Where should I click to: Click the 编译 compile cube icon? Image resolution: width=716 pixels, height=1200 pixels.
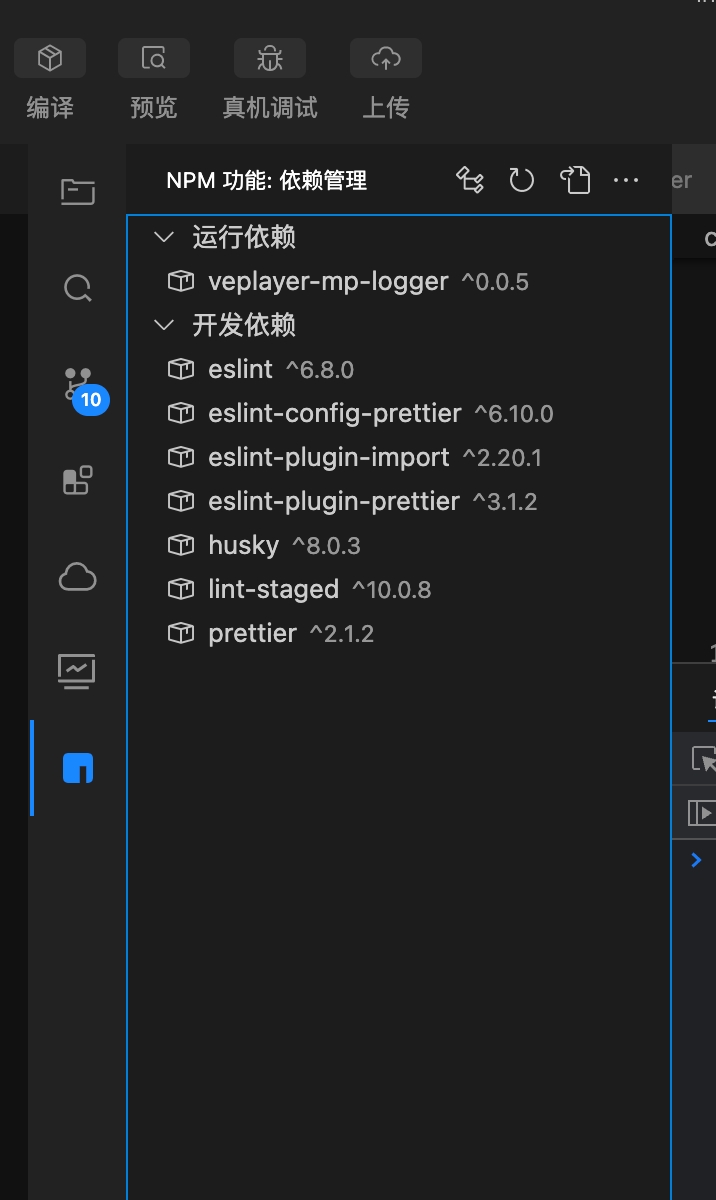click(x=50, y=59)
